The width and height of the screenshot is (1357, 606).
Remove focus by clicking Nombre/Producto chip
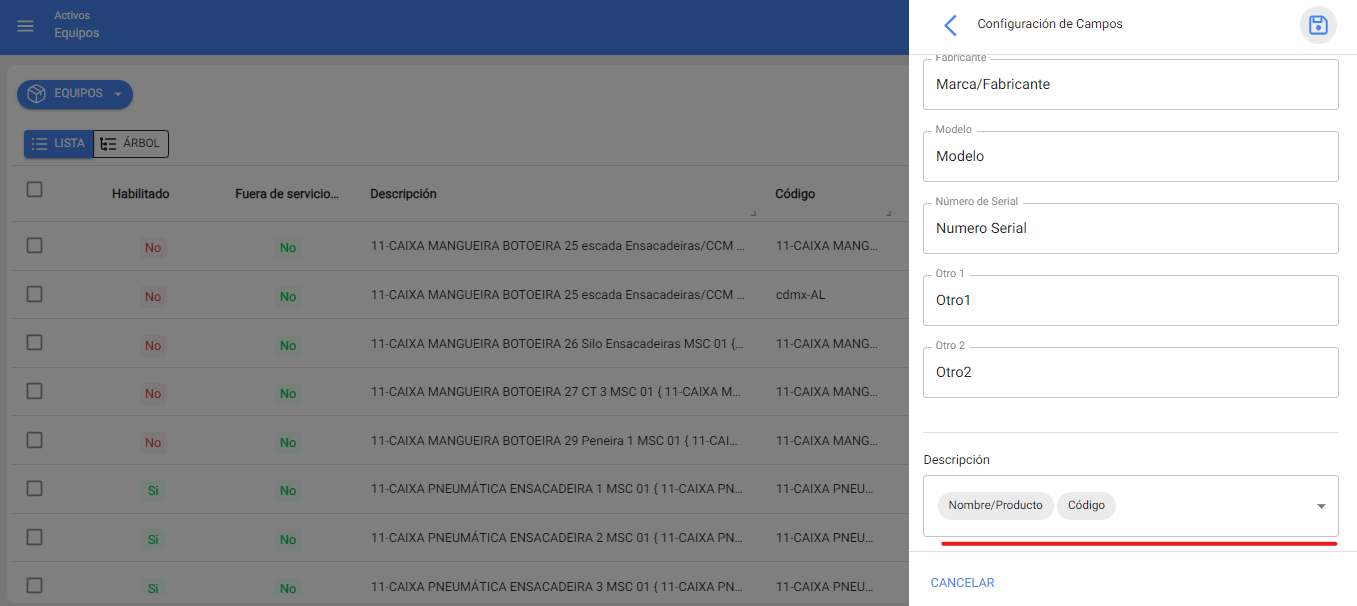click(995, 506)
